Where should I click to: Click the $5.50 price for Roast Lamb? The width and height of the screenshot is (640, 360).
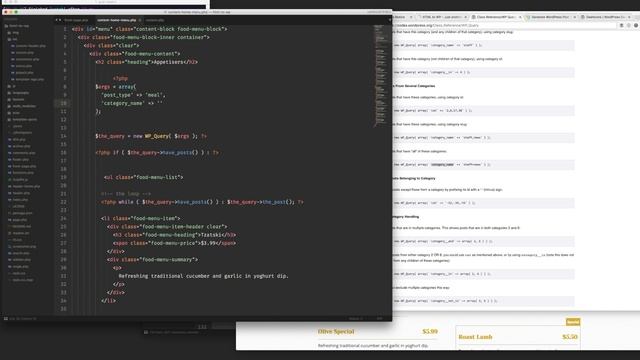570,337
